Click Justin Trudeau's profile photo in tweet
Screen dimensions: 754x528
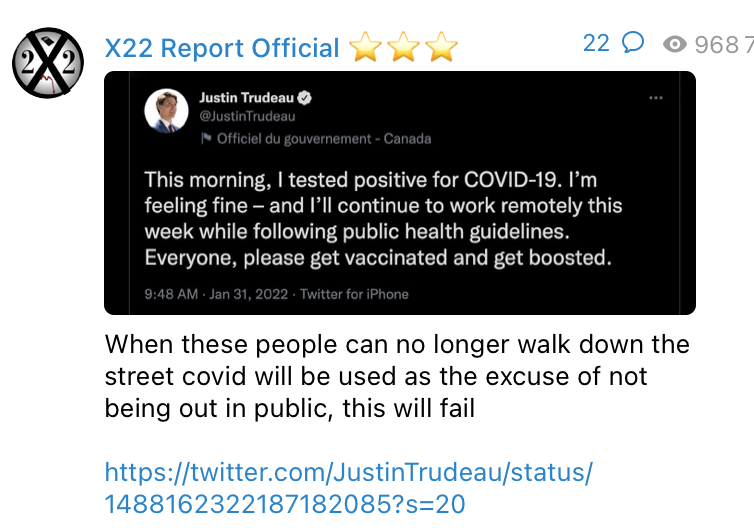(167, 111)
